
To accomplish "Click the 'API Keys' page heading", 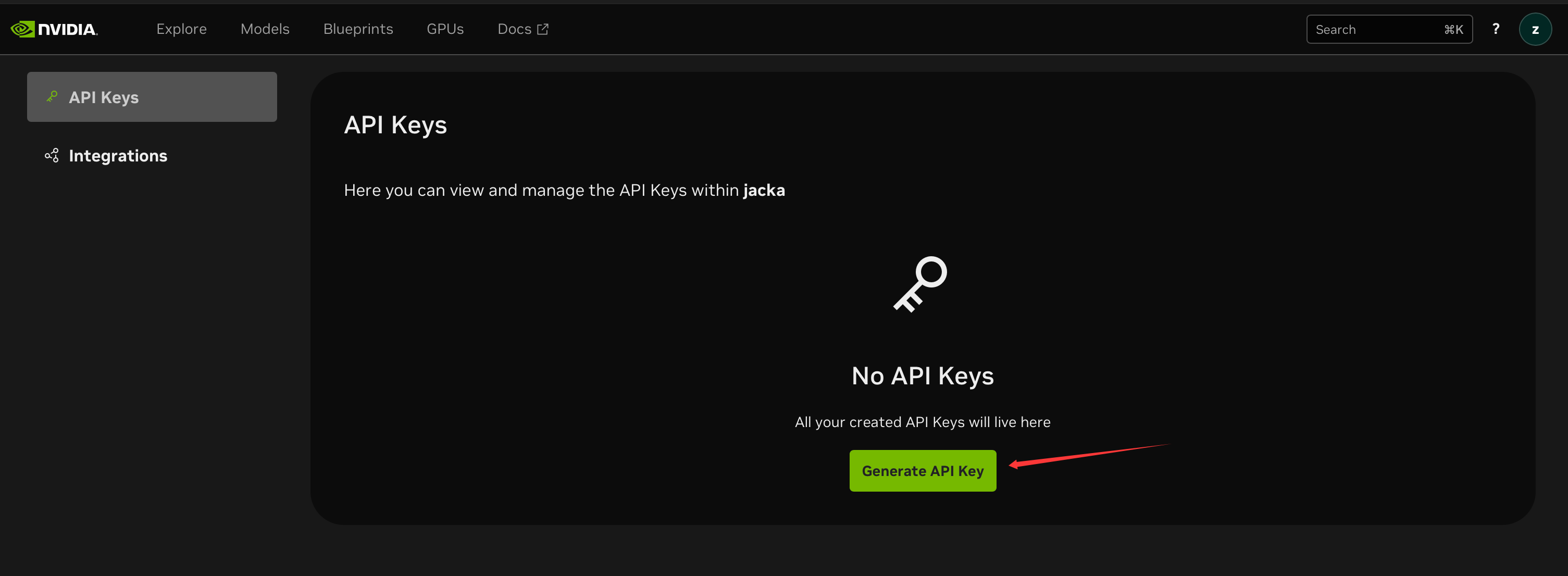I will [395, 124].
